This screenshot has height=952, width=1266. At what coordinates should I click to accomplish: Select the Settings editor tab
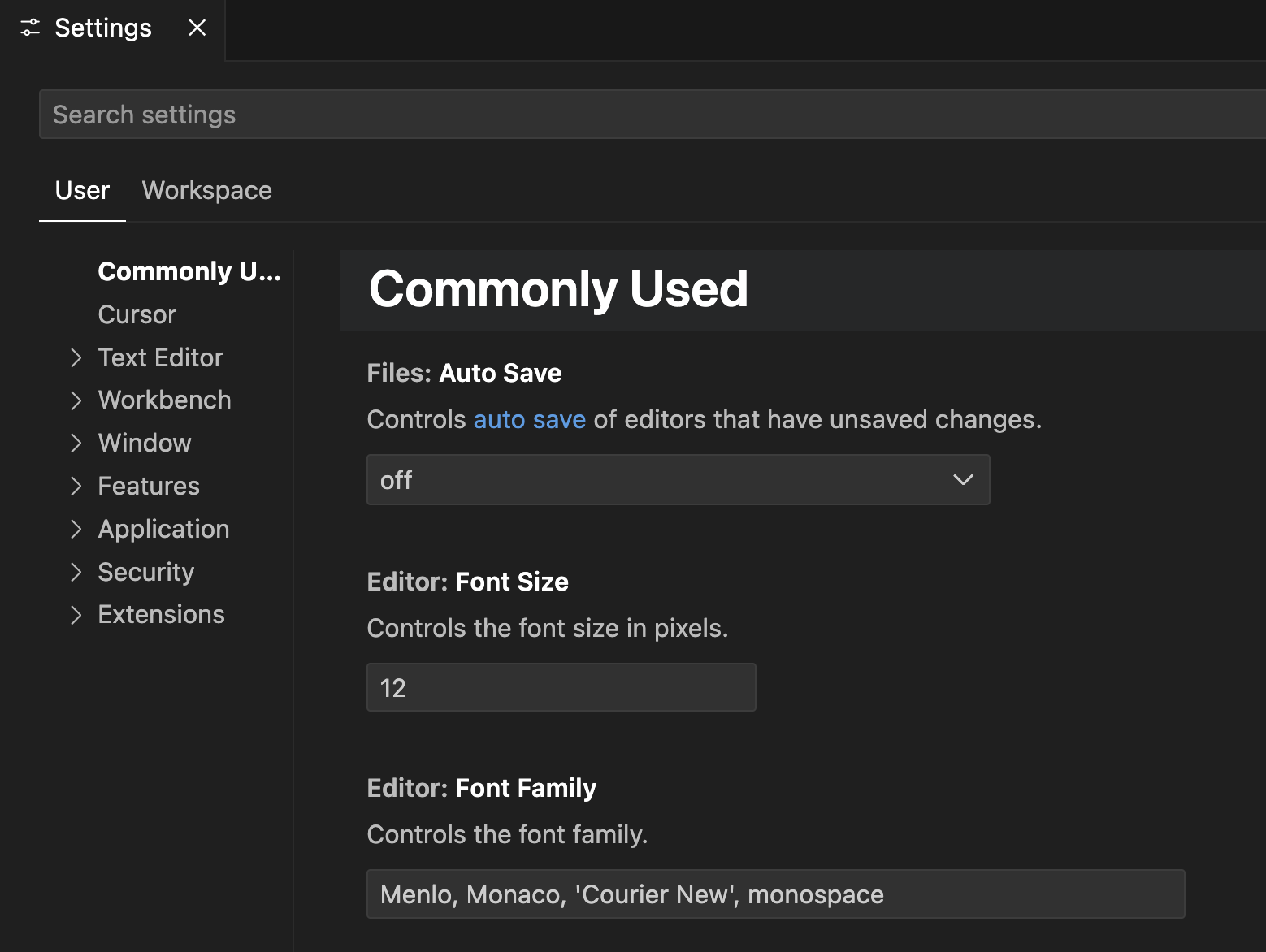[112, 29]
